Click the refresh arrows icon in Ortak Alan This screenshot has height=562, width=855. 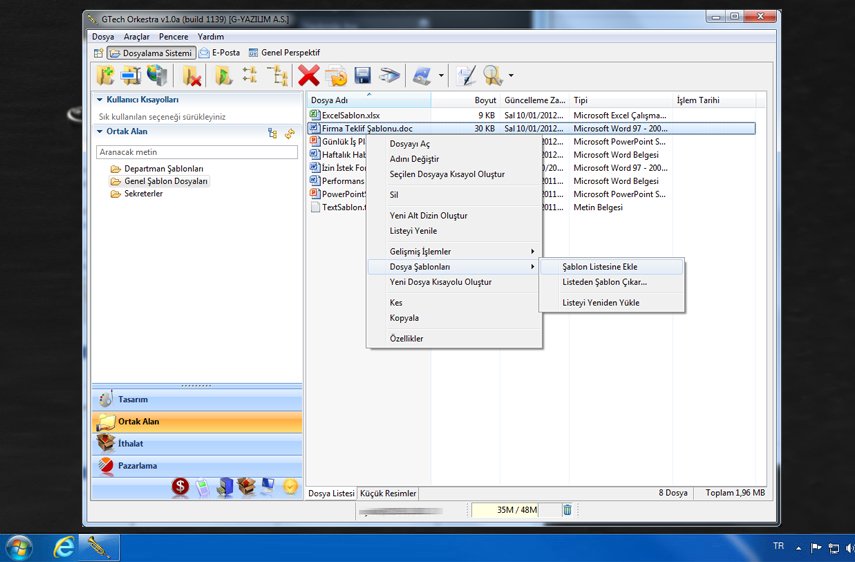pyautogui.click(x=290, y=133)
